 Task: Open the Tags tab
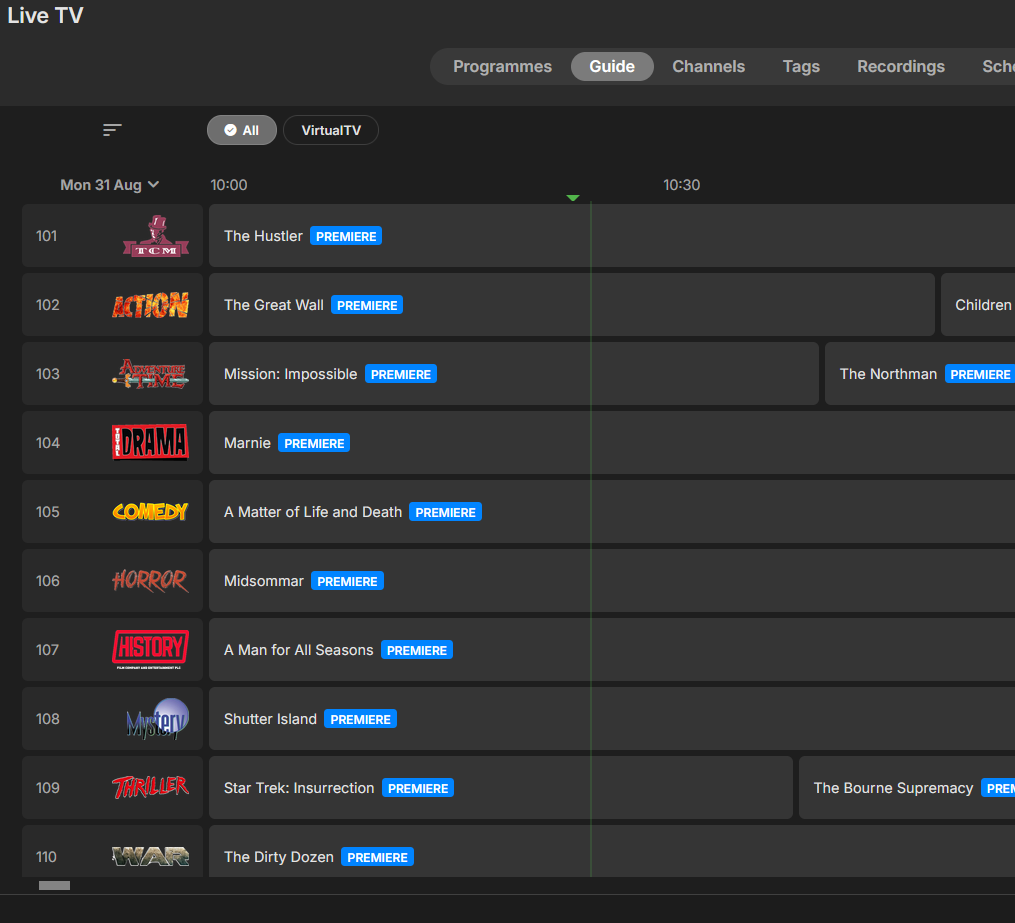pyautogui.click(x=801, y=67)
